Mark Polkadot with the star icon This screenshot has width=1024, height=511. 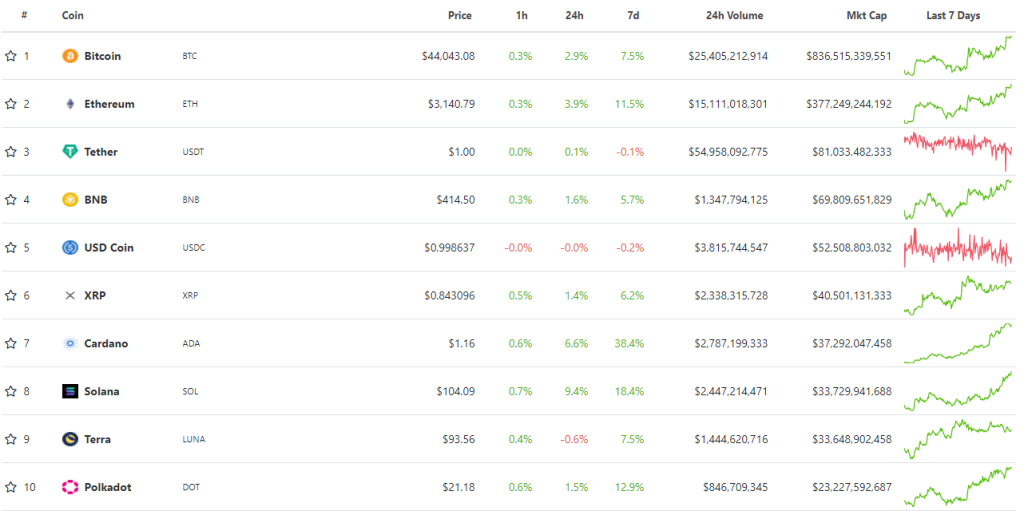coord(10,487)
